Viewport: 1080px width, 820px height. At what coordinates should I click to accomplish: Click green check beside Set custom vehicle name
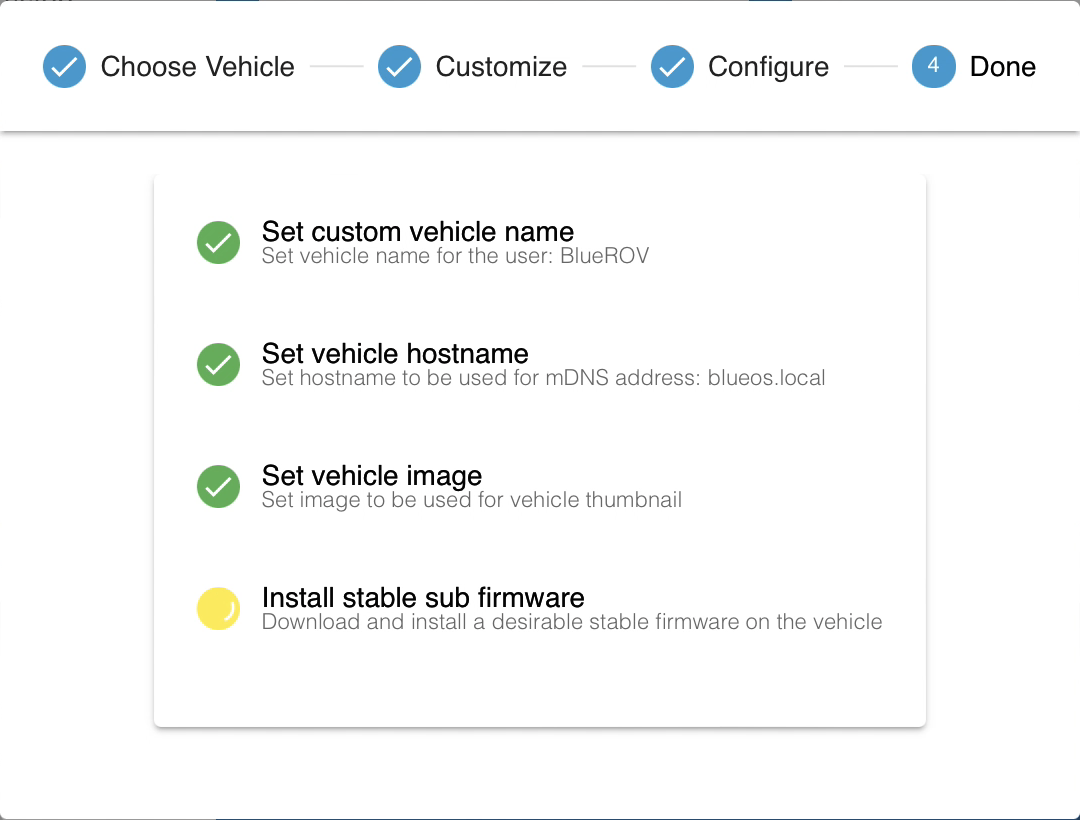click(x=218, y=242)
